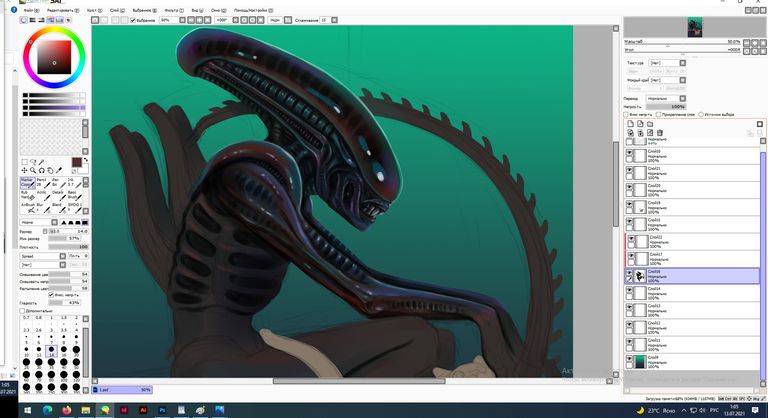Image resolution: width=768 pixels, height=418 pixels.
Task: Open the Слой menu
Action: [117, 10]
